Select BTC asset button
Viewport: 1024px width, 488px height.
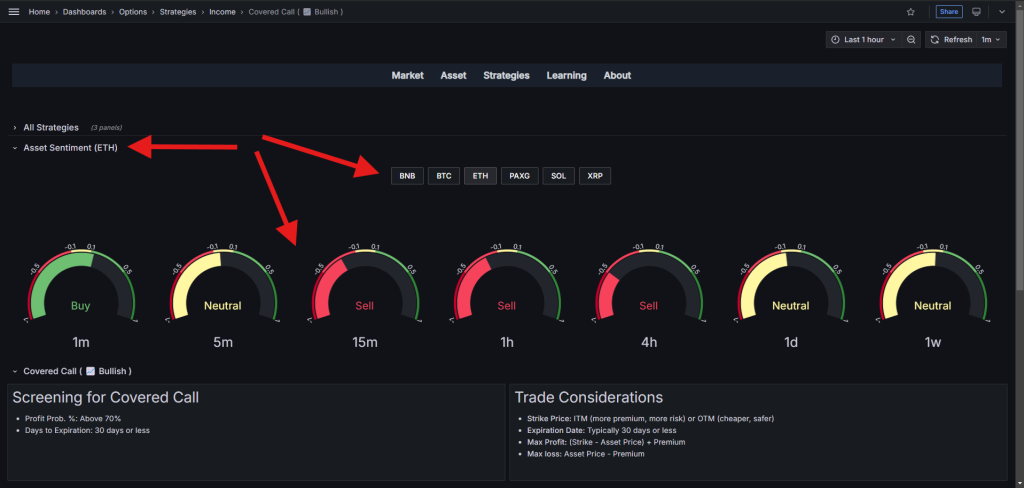pyautogui.click(x=444, y=176)
